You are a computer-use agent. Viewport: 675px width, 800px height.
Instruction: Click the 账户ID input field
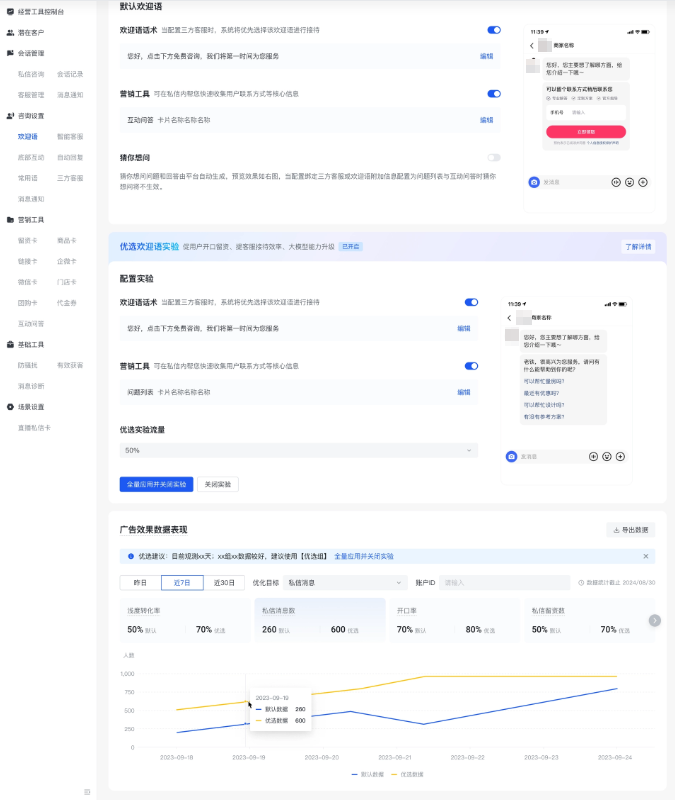(504, 583)
